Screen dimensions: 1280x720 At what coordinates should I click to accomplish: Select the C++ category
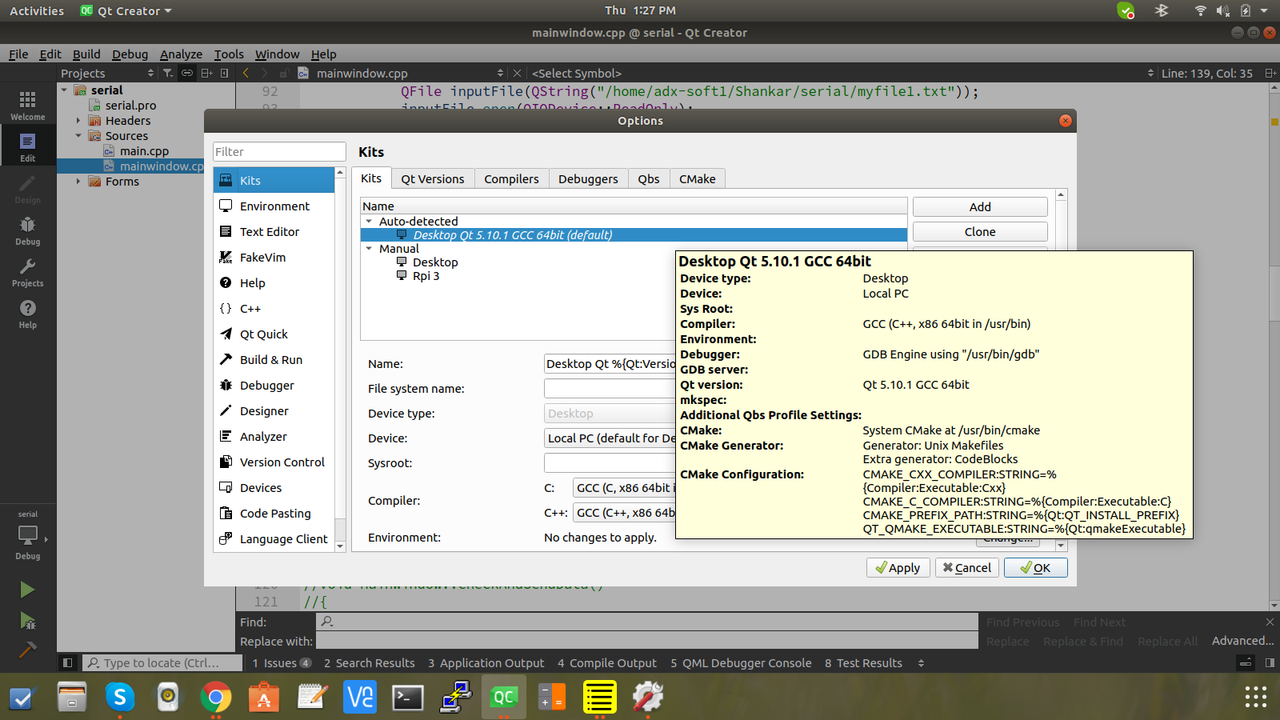(274, 308)
